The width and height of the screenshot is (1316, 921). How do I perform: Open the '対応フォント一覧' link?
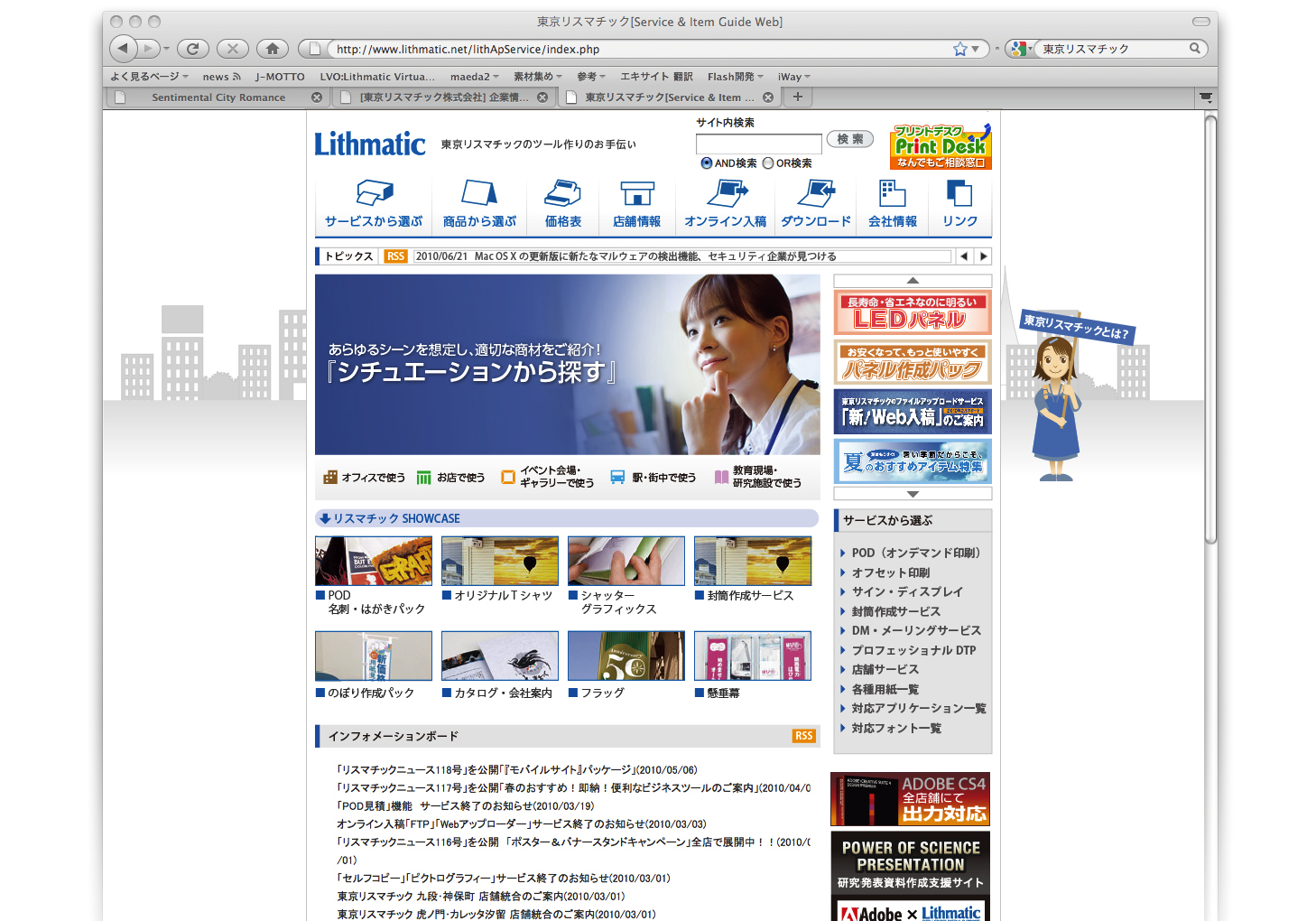click(896, 728)
